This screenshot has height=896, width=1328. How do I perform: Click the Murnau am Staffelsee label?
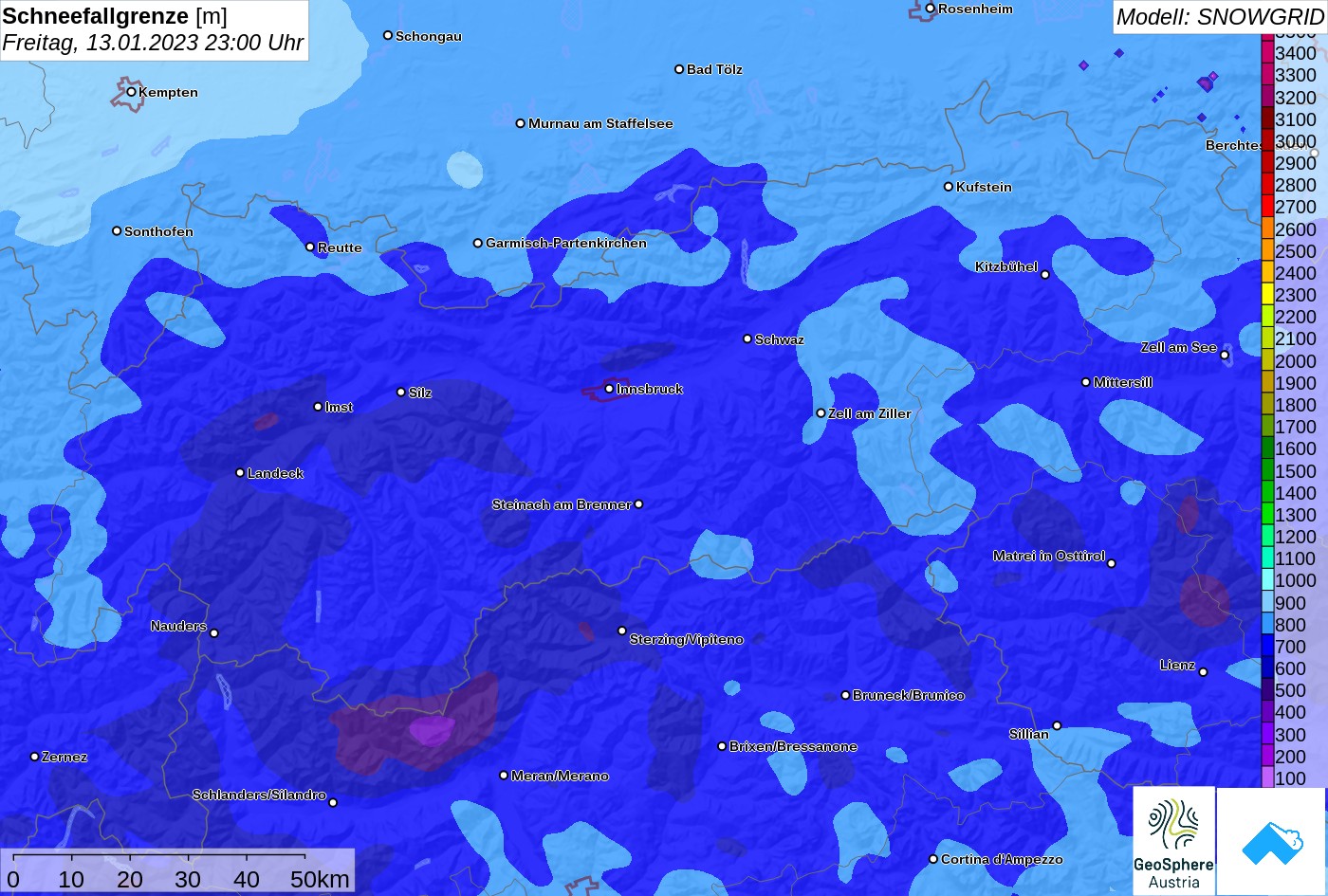pyautogui.click(x=600, y=123)
